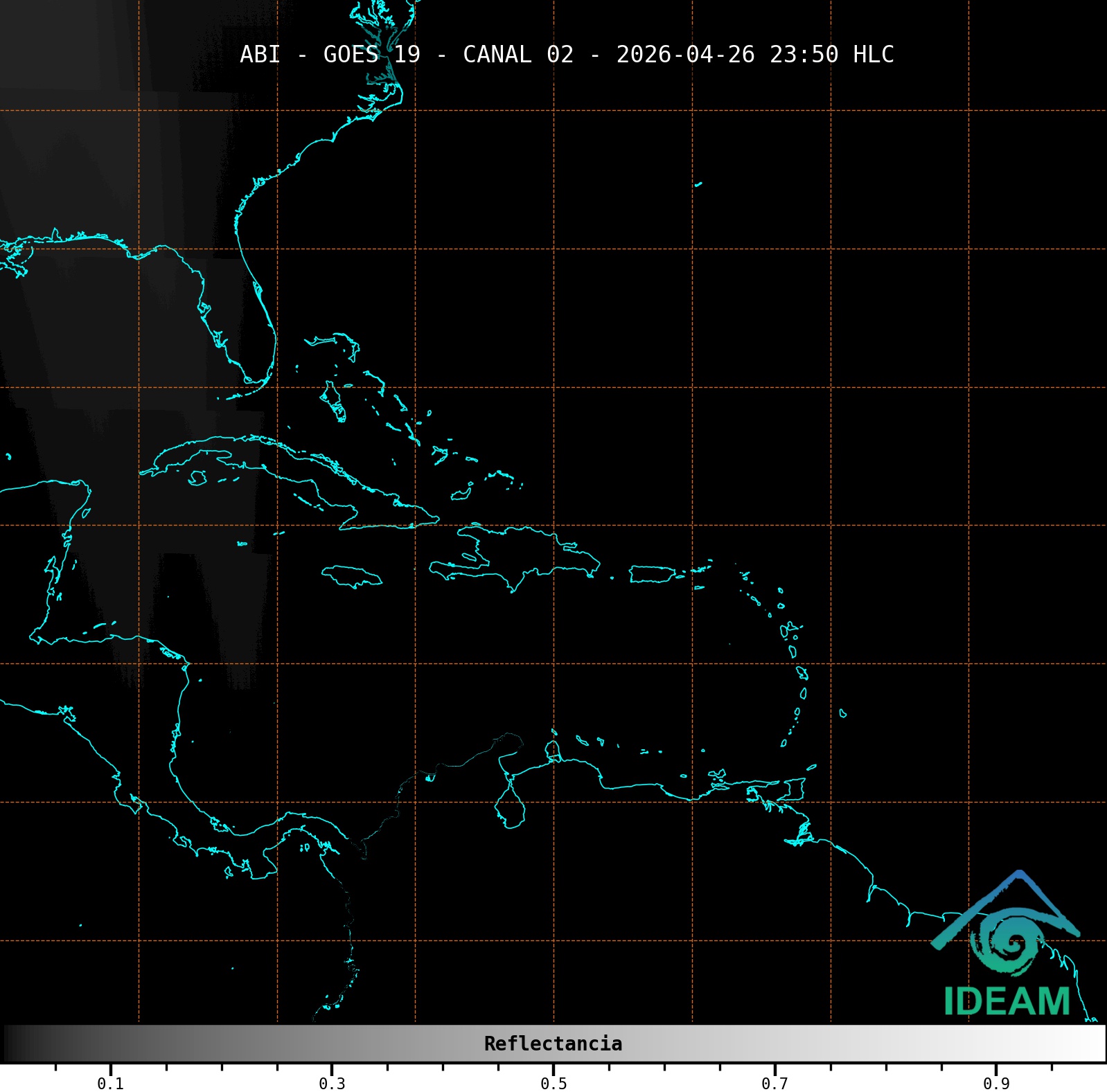Click the Bermuda island outline
The width and height of the screenshot is (1107, 1092).
(698, 184)
